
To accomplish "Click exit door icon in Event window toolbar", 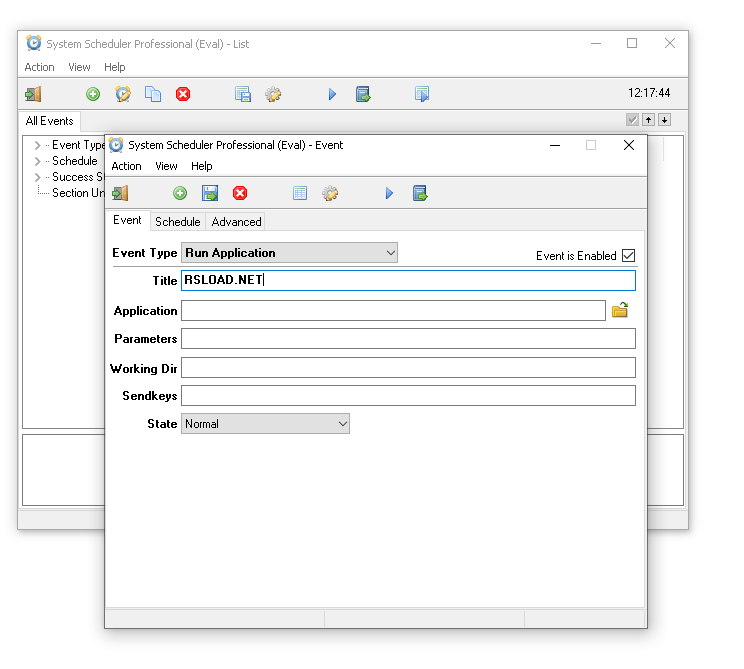I will click(x=120, y=193).
